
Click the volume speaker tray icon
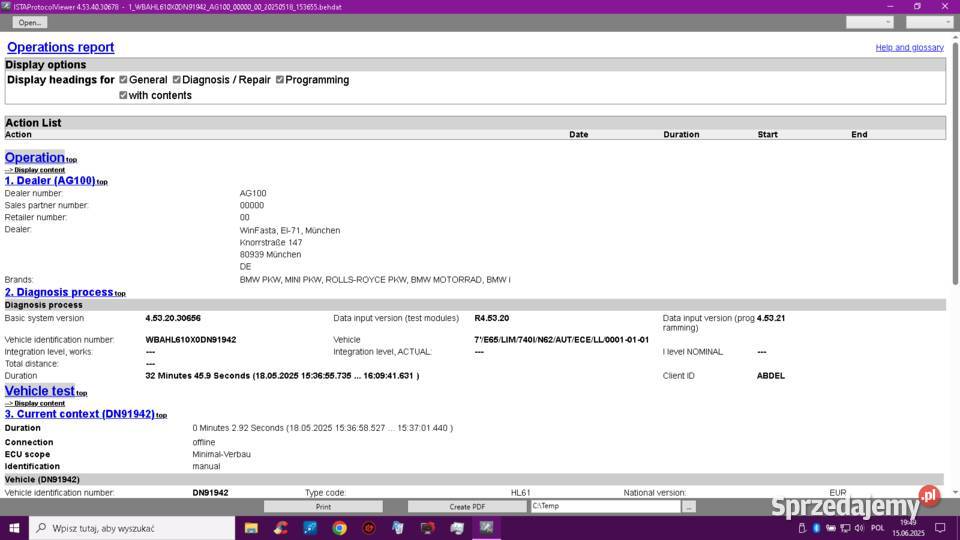point(858,527)
